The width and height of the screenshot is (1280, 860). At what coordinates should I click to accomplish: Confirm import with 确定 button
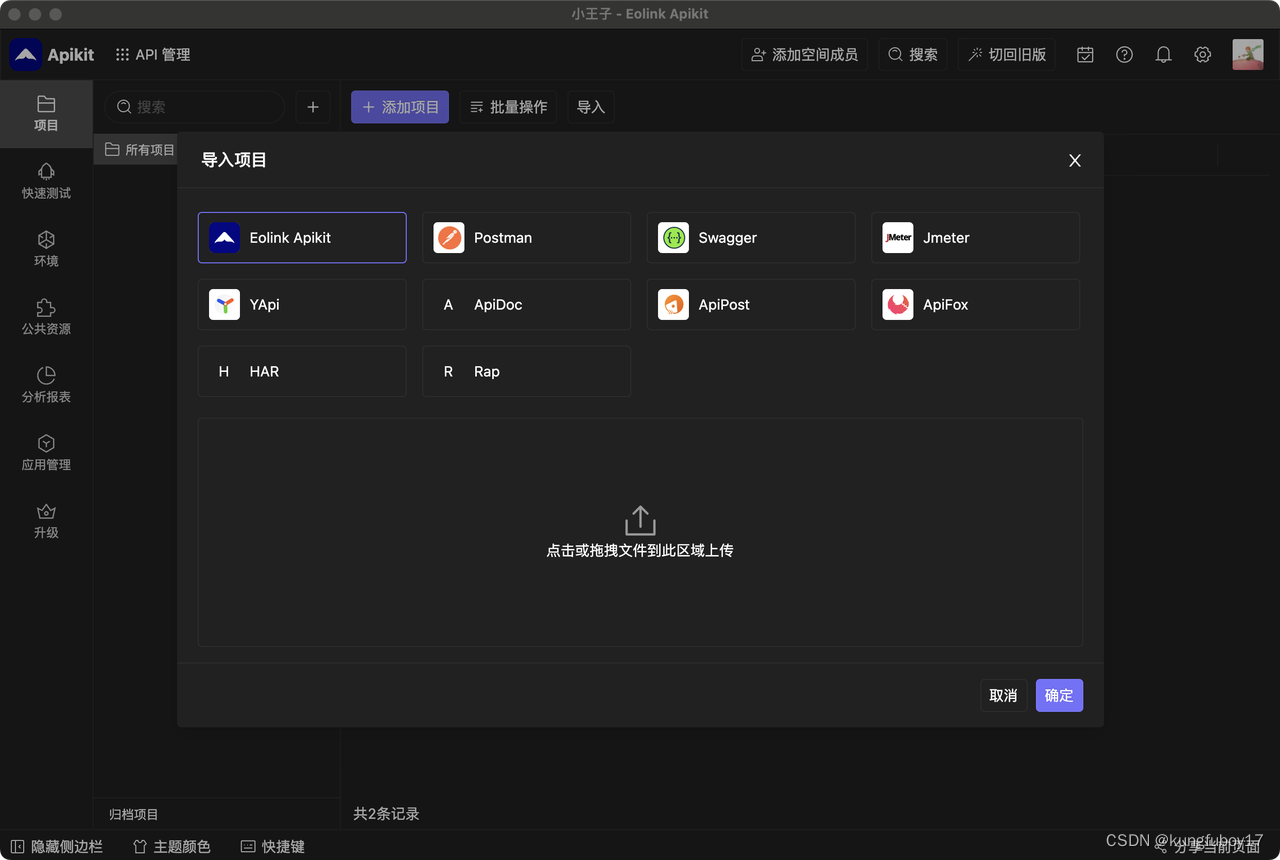[x=1059, y=695]
